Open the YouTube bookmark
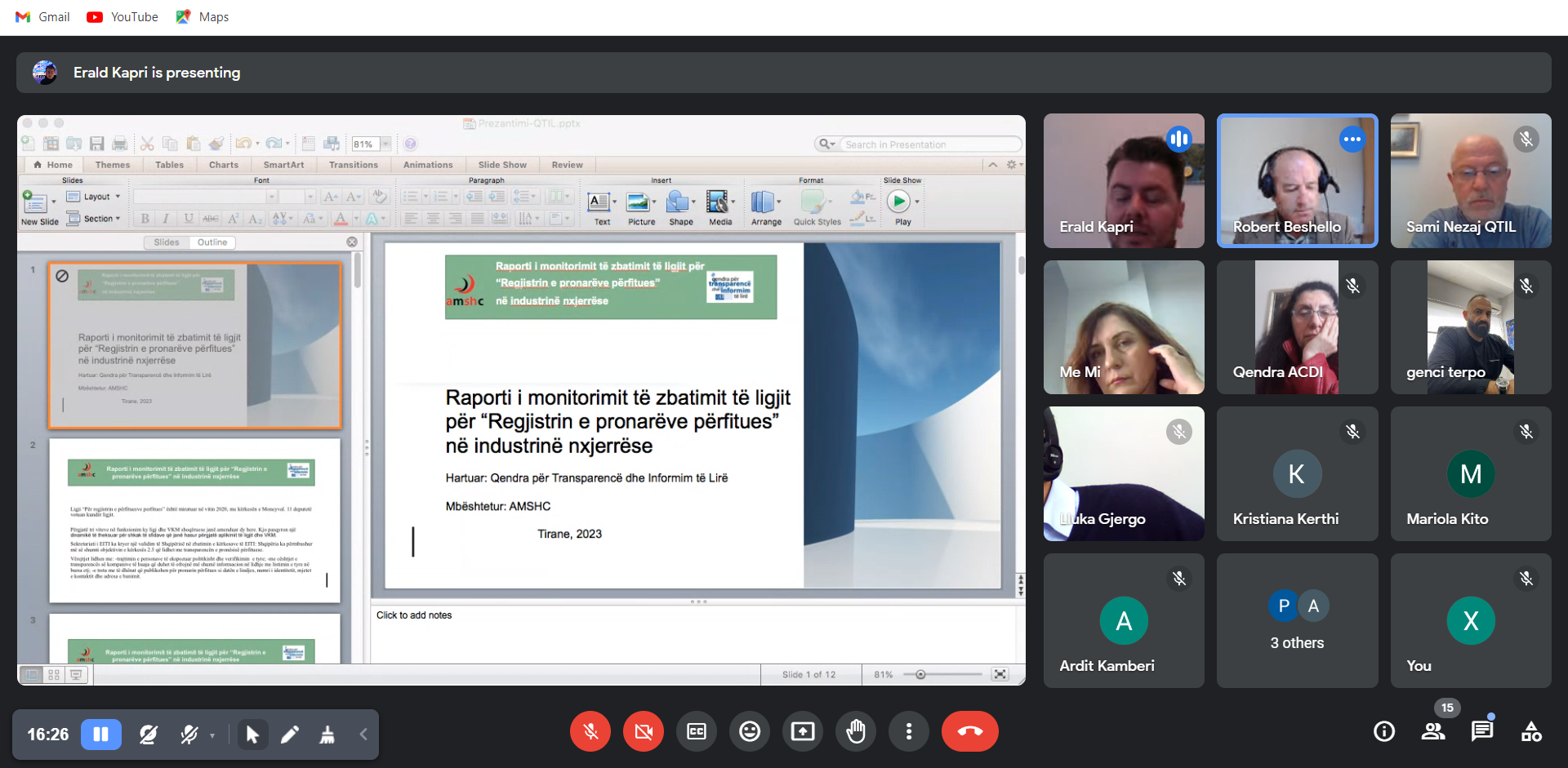The image size is (1568, 768). point(122,17)
